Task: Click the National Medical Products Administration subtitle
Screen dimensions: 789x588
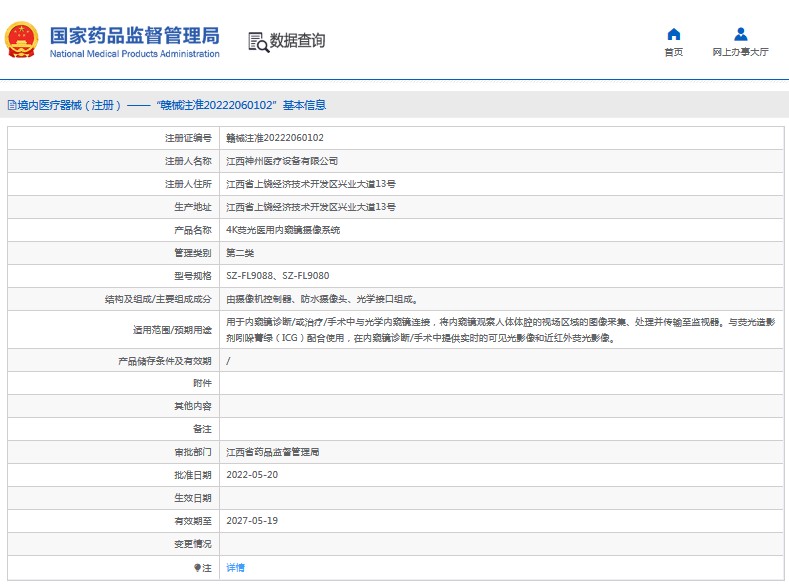Action: [x=134, y=54]
